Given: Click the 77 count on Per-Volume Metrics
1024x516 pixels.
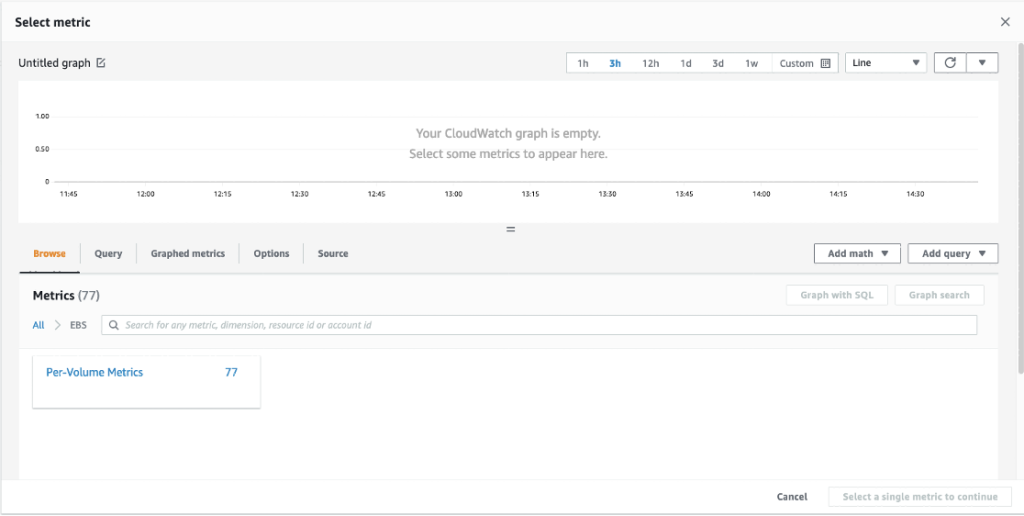Looking at the screenshot, I should [x=231, y=372].
